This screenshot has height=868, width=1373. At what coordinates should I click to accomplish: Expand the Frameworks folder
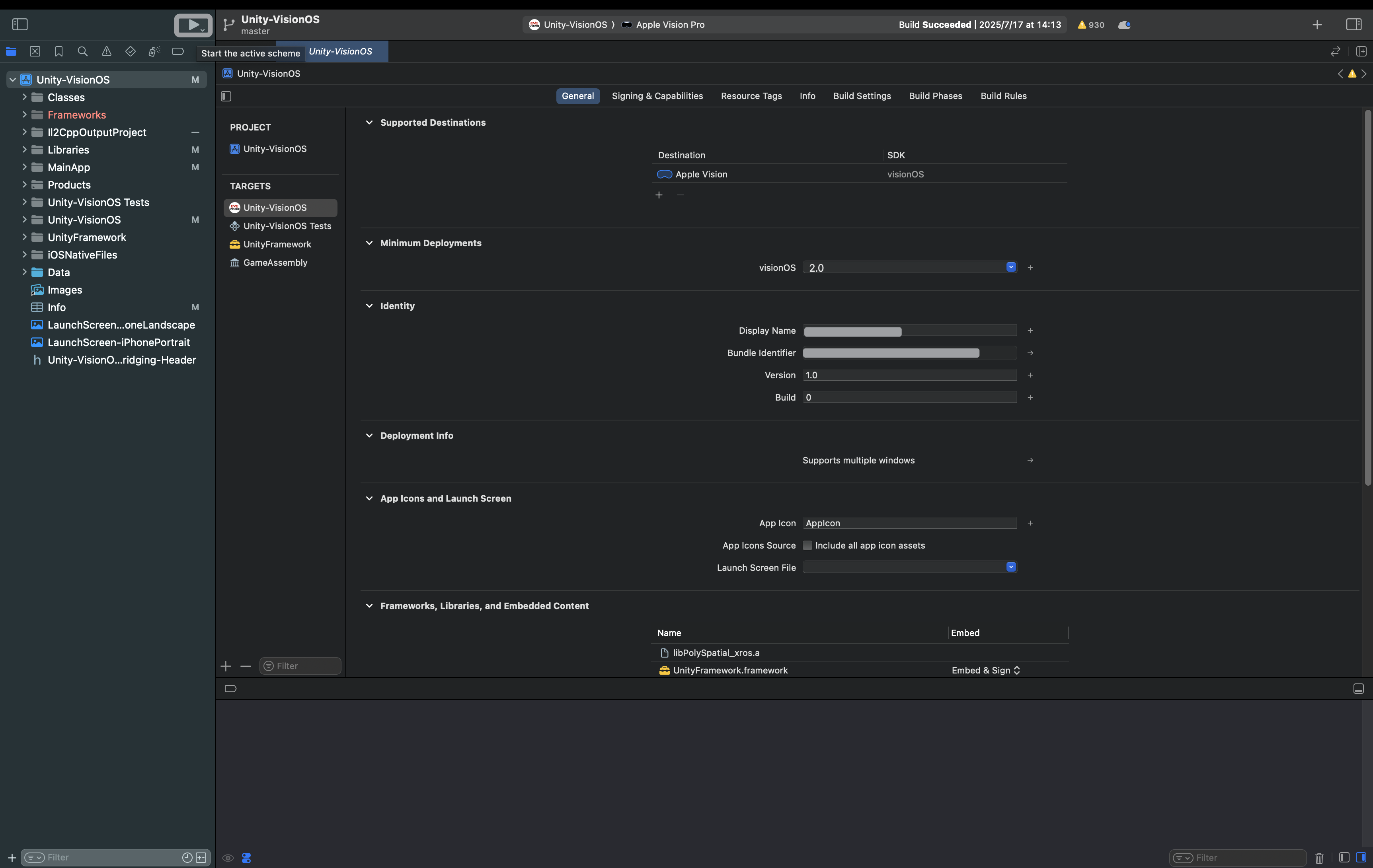tap(24, 115)
